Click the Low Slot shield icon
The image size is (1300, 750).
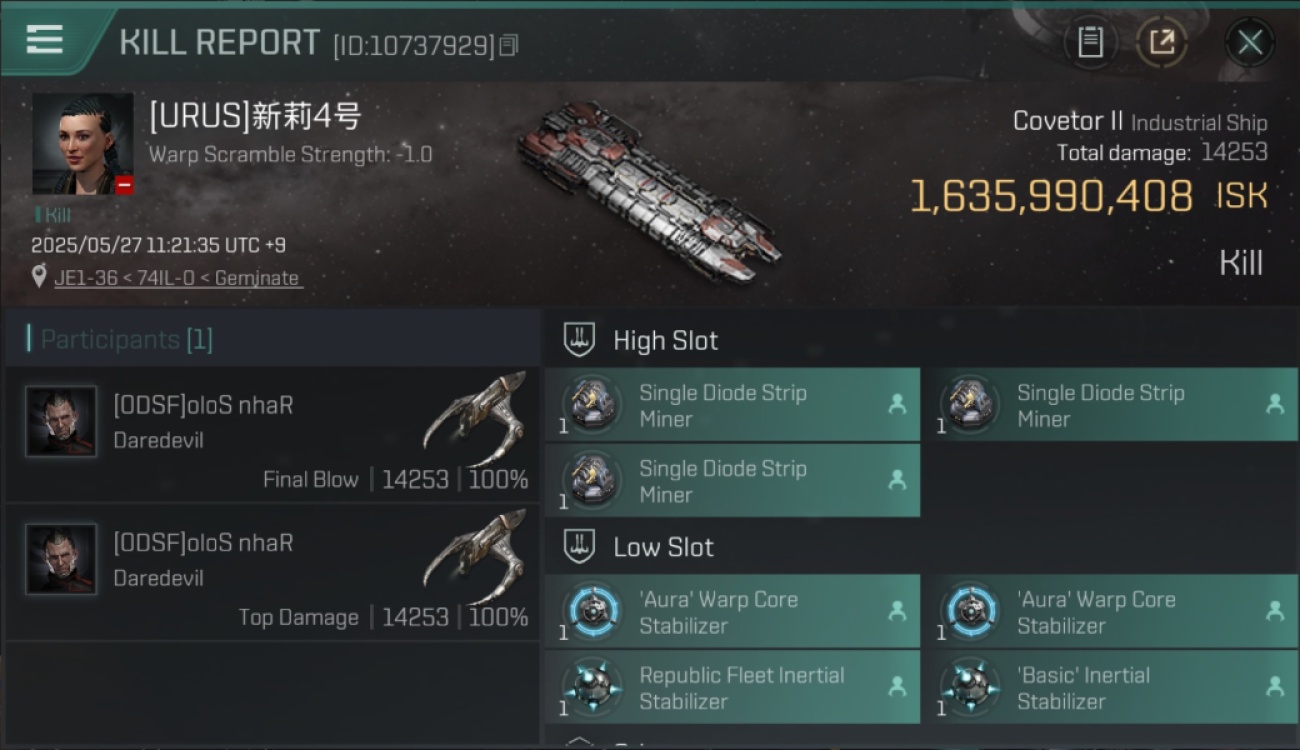point(580,547)
